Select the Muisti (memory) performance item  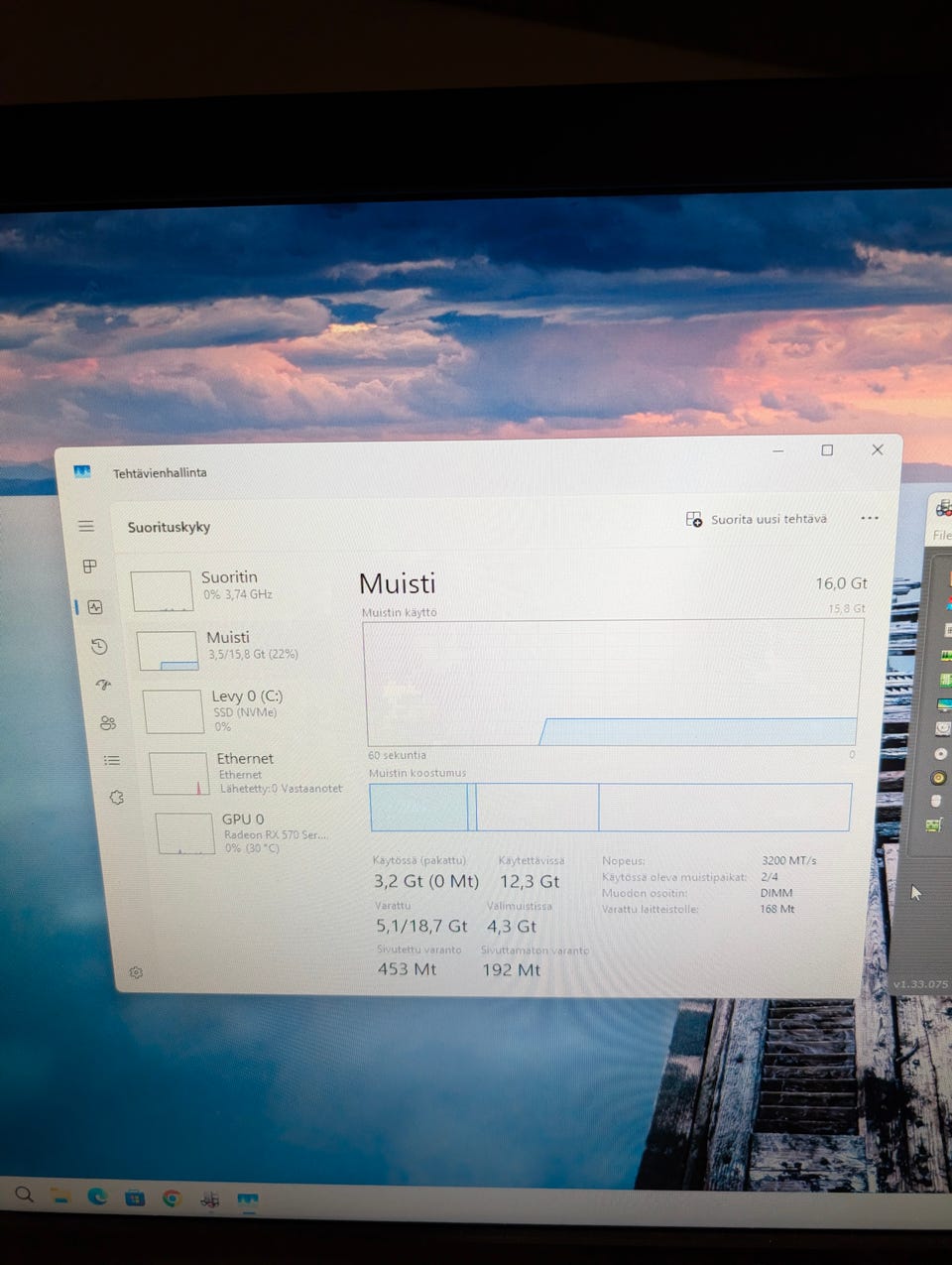(243, 649)
